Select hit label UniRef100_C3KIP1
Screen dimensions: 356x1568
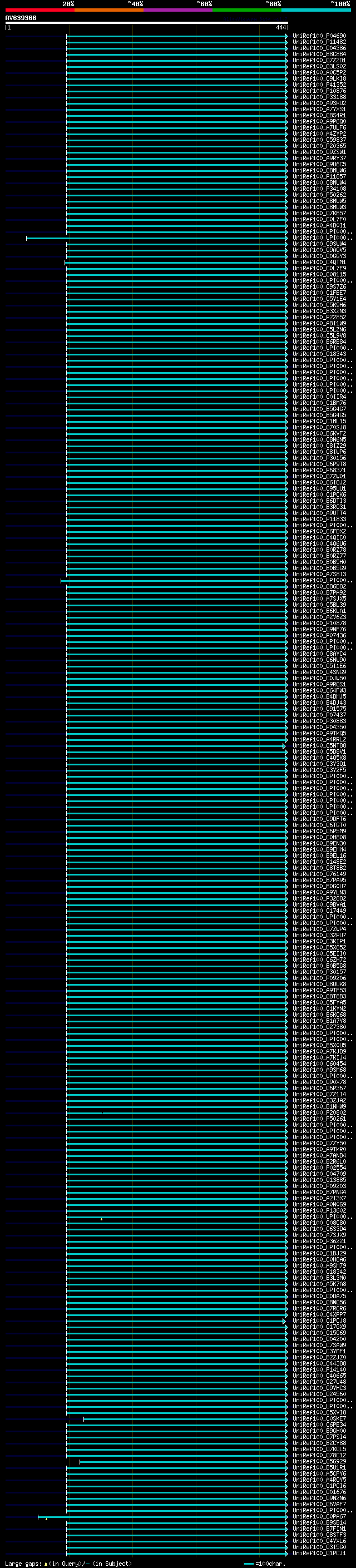pos(319,942)
